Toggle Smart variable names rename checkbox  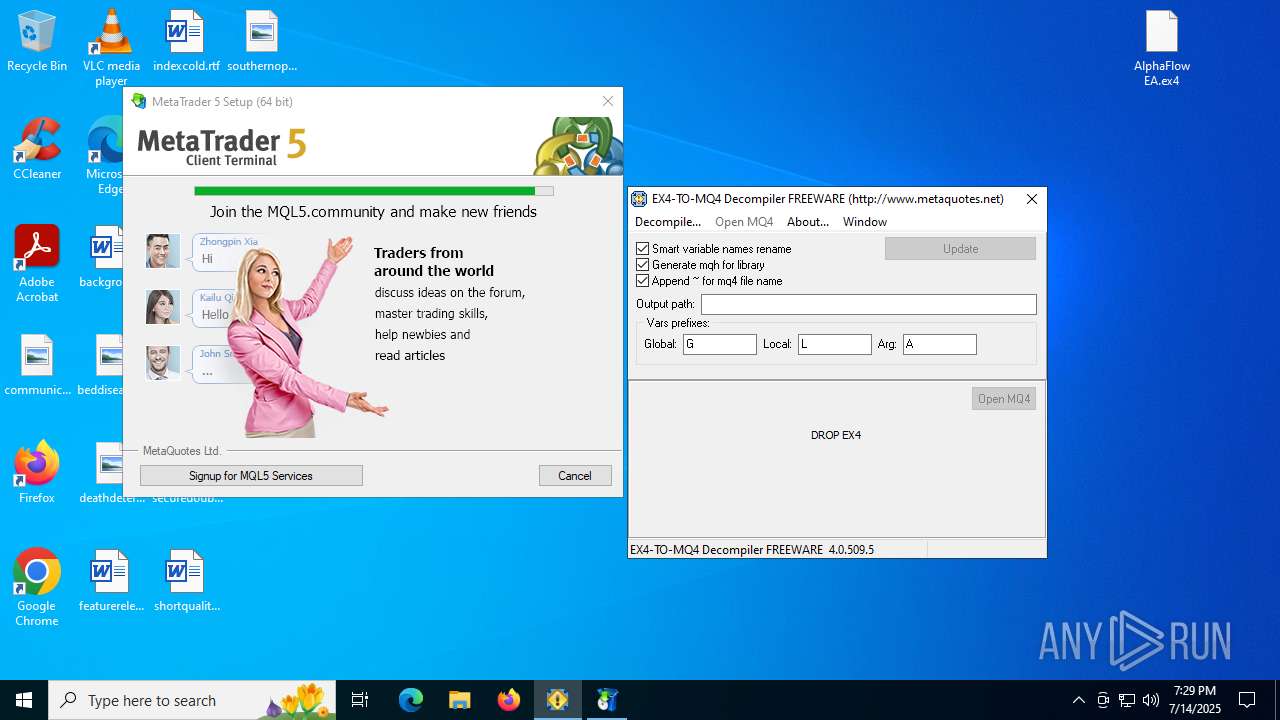click(643, 248)
